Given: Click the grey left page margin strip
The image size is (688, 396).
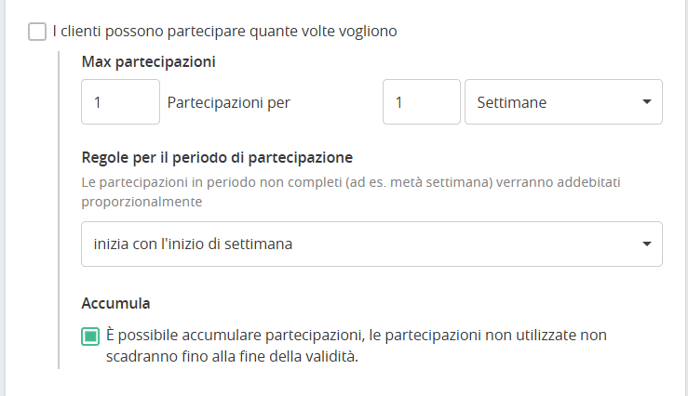Looking at the screenshot, I should coord(3,198).
